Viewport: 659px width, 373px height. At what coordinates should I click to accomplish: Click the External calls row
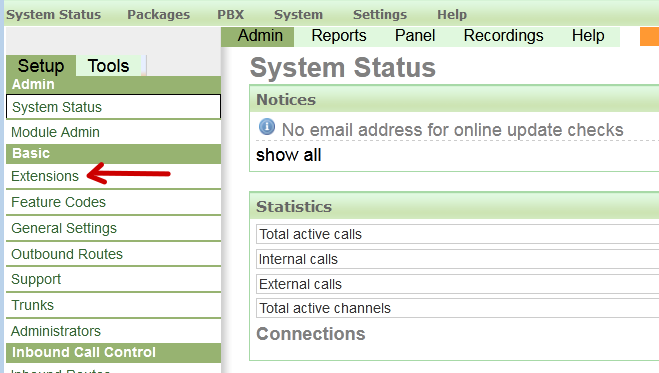click(457, 284)
